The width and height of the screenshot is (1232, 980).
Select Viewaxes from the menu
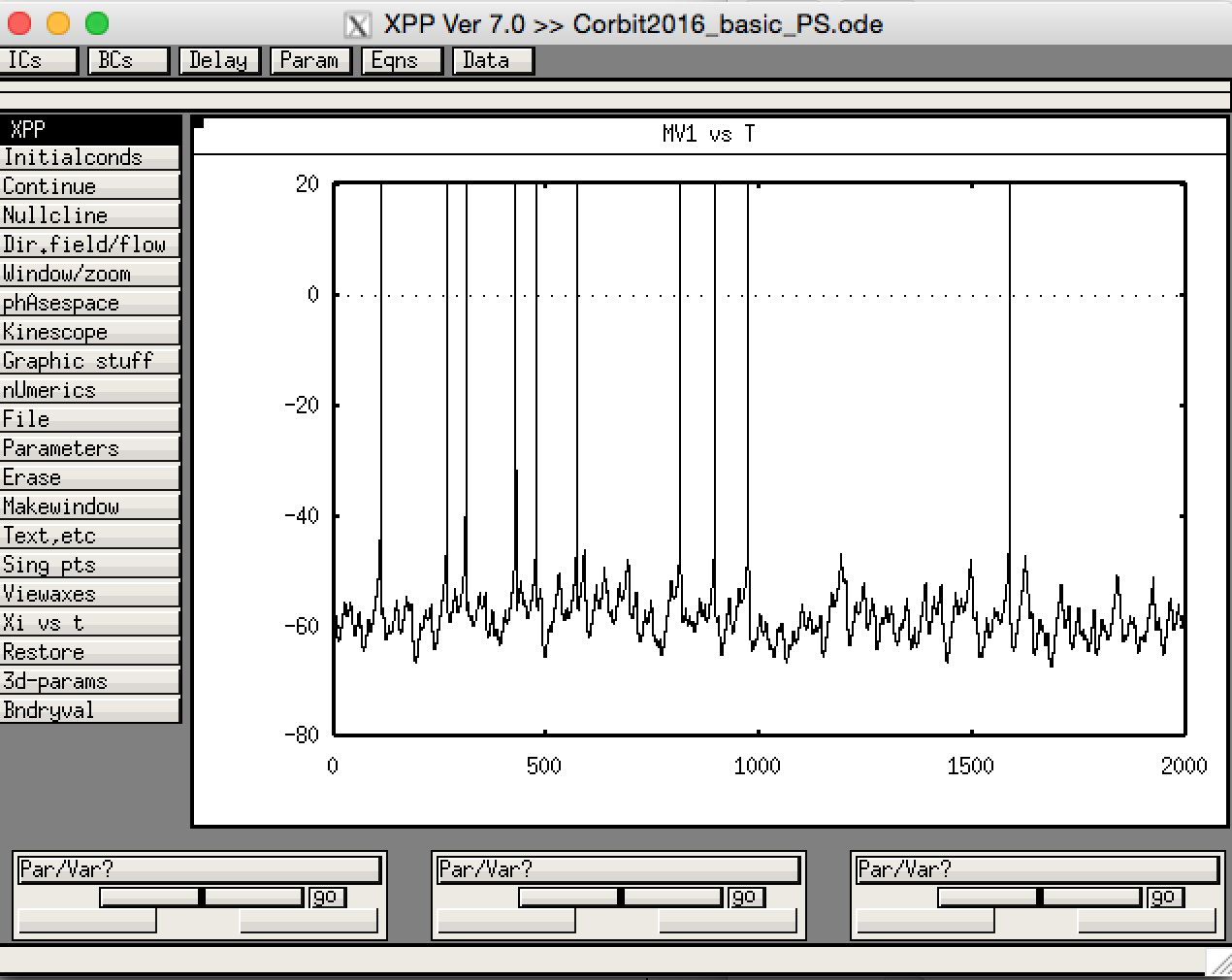[x=90, y=594]
